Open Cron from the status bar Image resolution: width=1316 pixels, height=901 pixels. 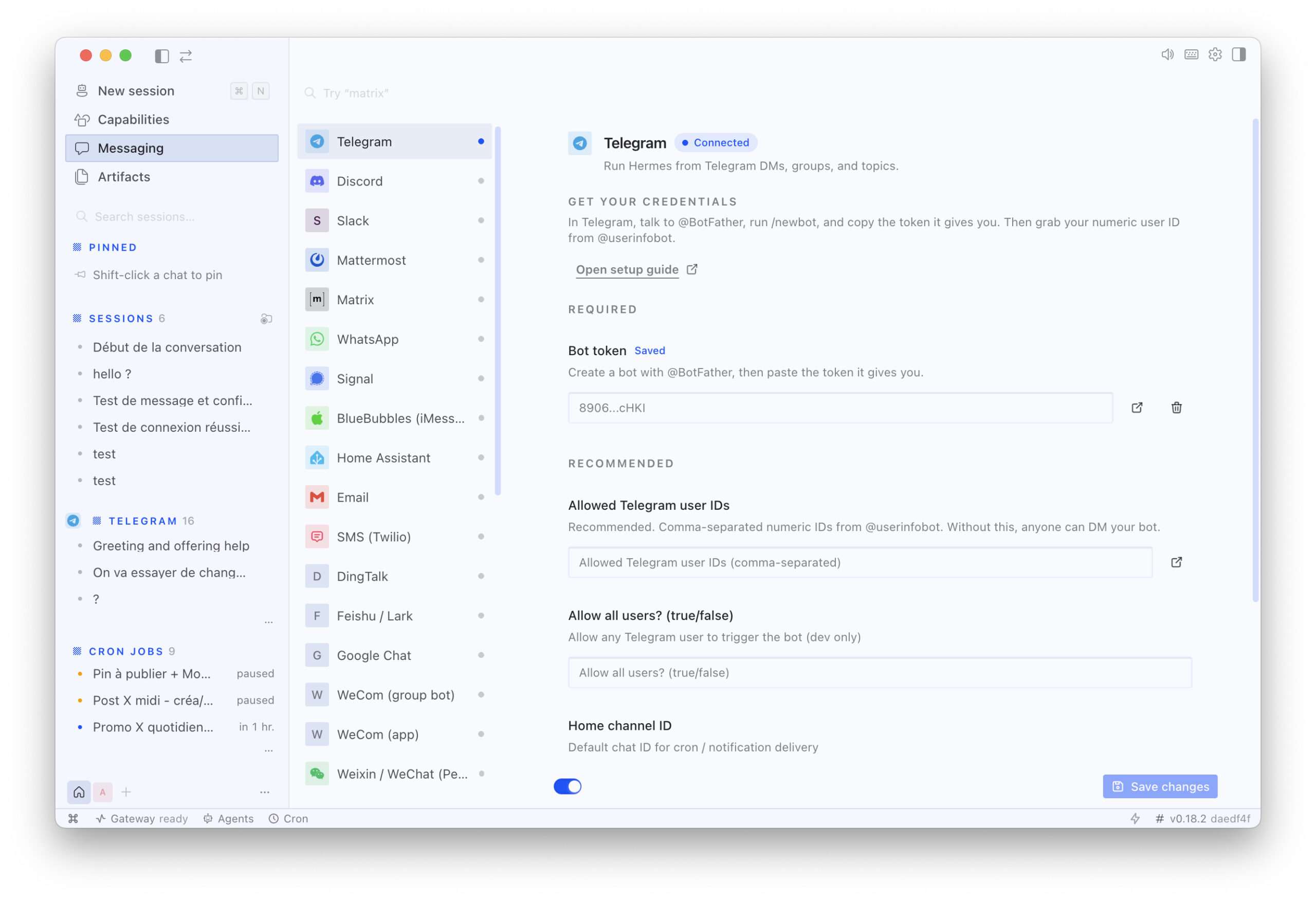click(x=289, y=818)
